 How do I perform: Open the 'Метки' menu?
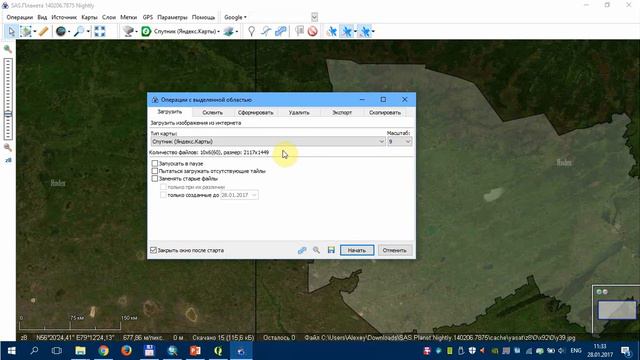coord(128,17)
